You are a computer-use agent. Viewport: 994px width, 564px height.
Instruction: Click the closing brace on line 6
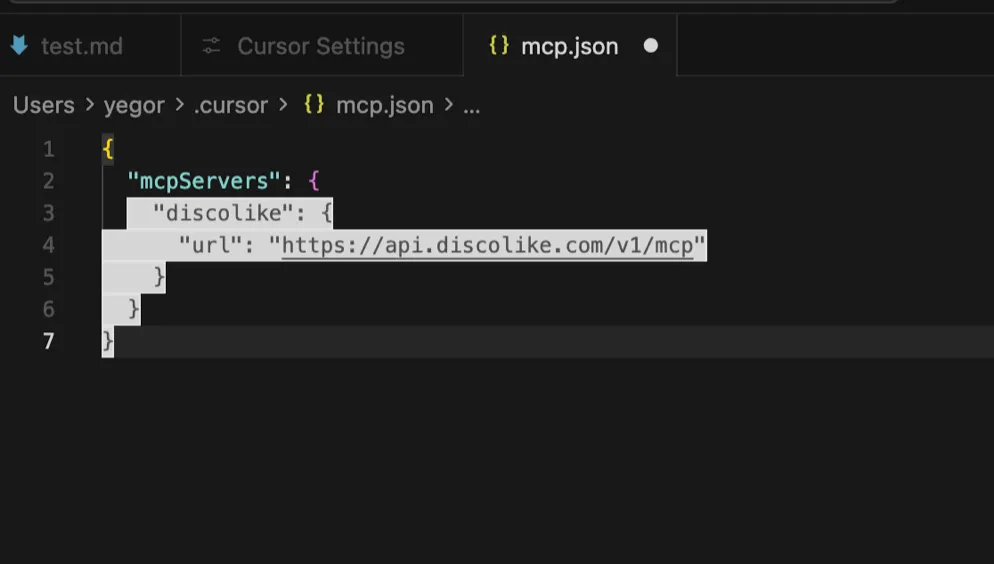tap(134, 309)
